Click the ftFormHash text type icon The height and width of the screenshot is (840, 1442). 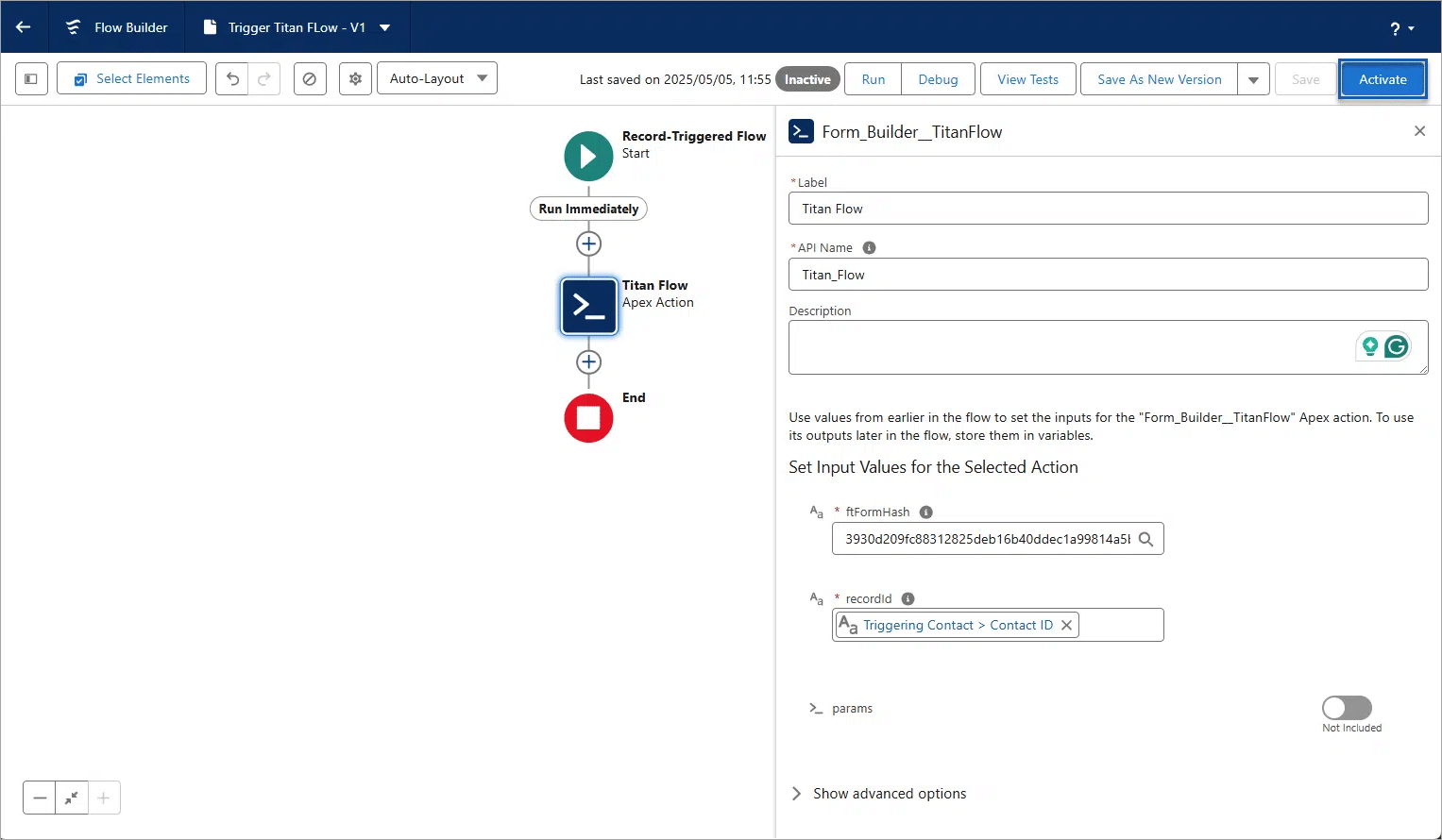pyautogui.click(x=817, y=512)
